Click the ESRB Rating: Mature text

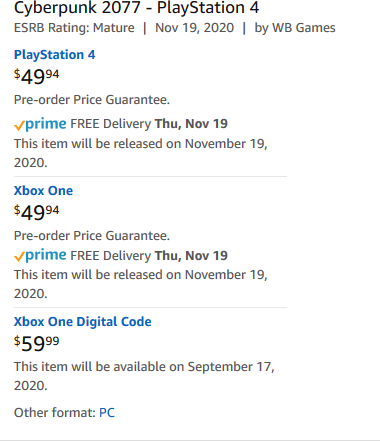pyautogui.click(x=74, y=28)
